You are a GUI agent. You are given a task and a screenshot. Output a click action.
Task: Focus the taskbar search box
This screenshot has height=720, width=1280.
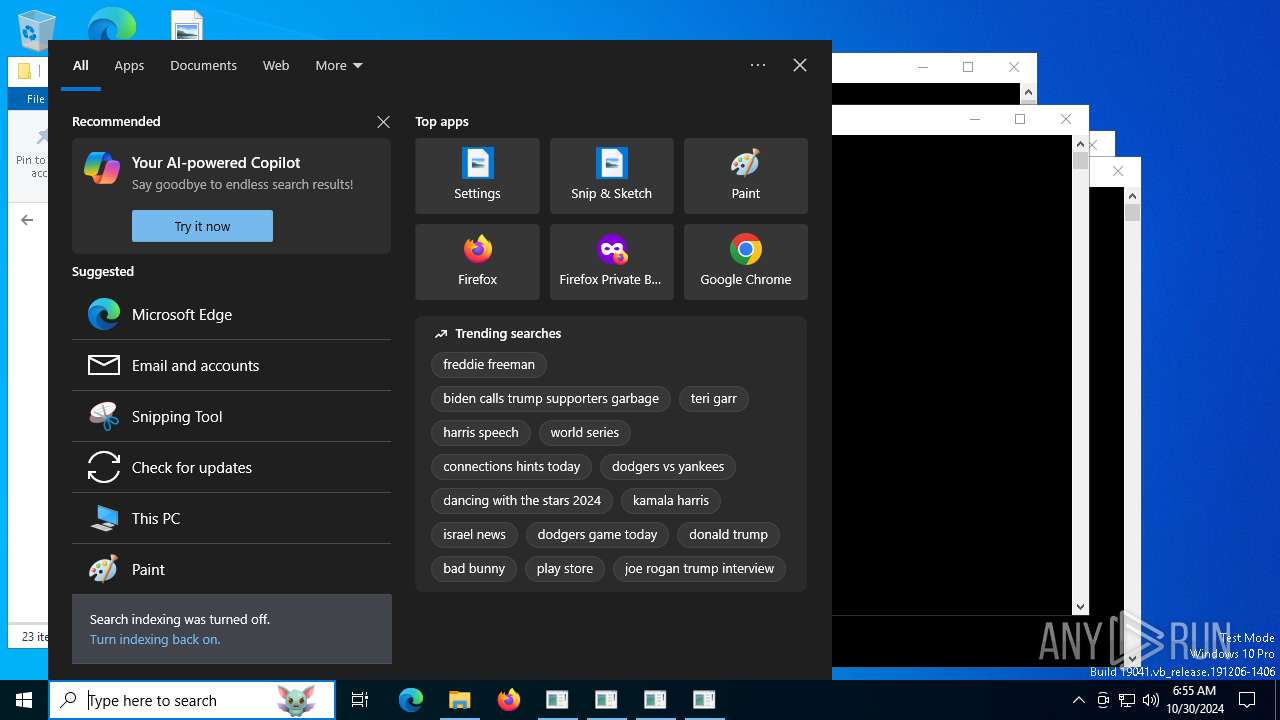192,700
